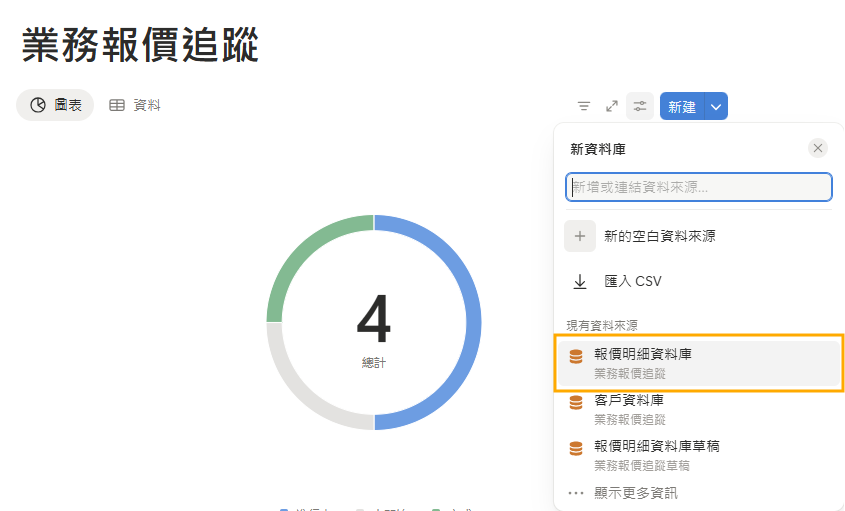Screen dimensions: 845x511
Task: Focus the 新增或連結資料來源 search field
Action: (x=698, y=187)
